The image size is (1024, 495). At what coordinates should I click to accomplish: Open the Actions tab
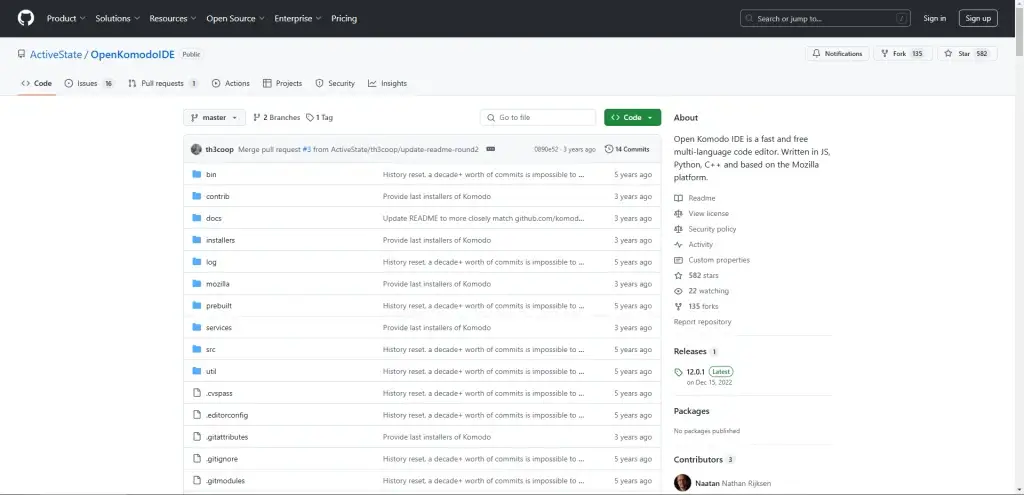tap(231, 83)
